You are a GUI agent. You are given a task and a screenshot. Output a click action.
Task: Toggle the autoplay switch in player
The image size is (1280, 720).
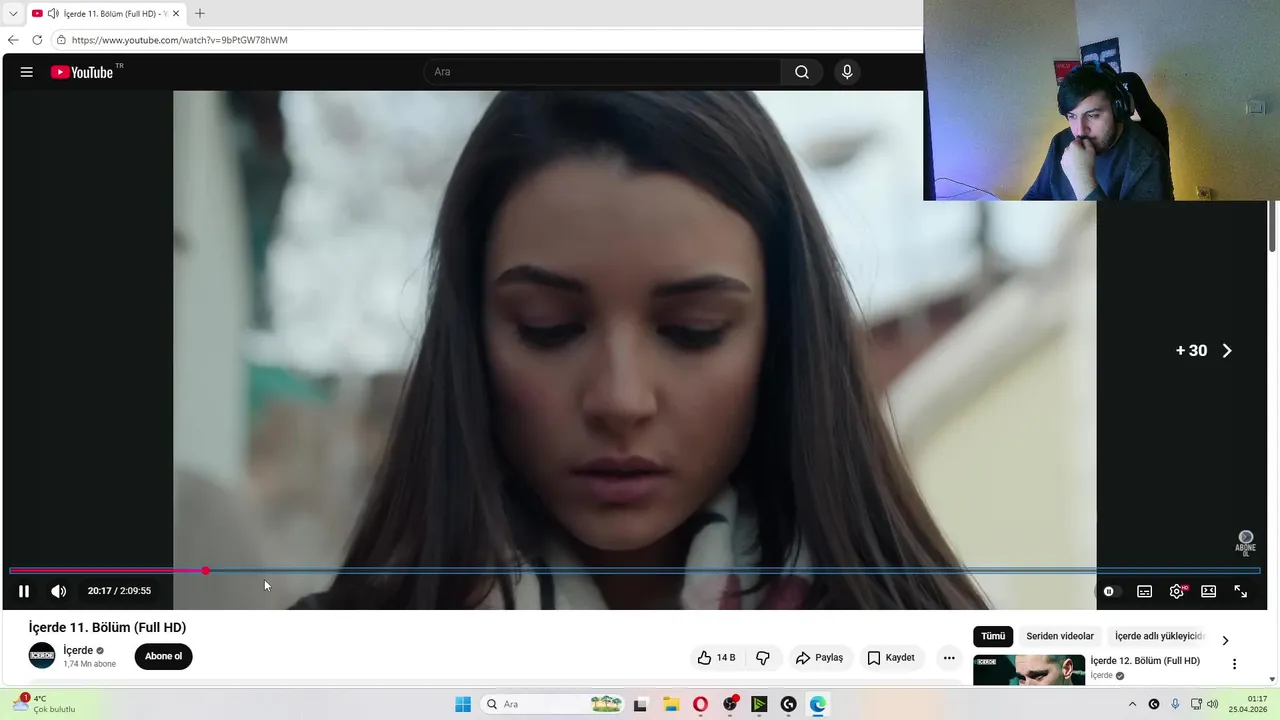tap(1109, 591)
